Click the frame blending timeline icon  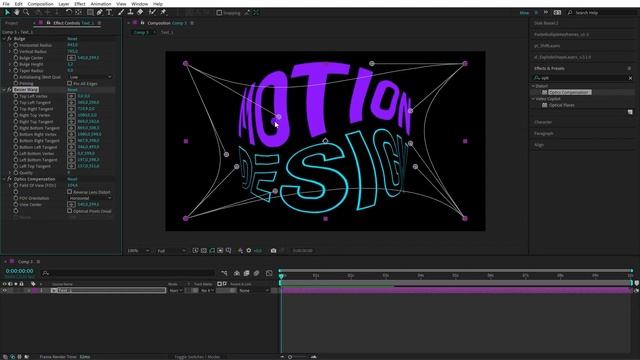[247, 273]
